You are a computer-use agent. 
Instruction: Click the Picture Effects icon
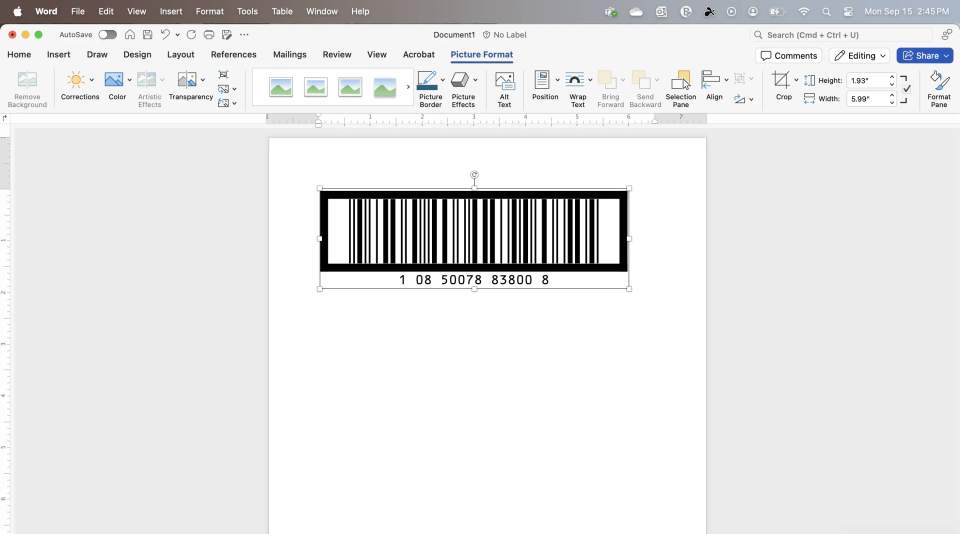coord(460,80)
